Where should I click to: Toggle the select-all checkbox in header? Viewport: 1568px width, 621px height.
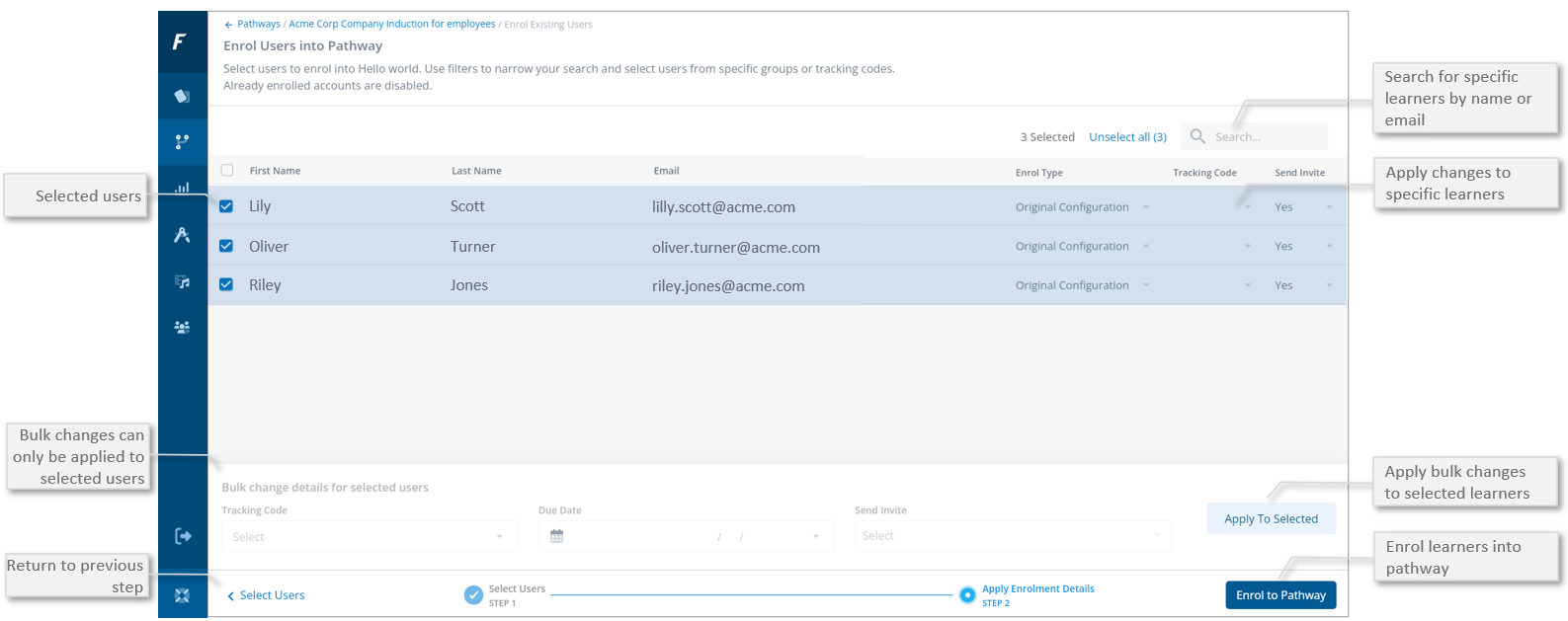point(227,171)
